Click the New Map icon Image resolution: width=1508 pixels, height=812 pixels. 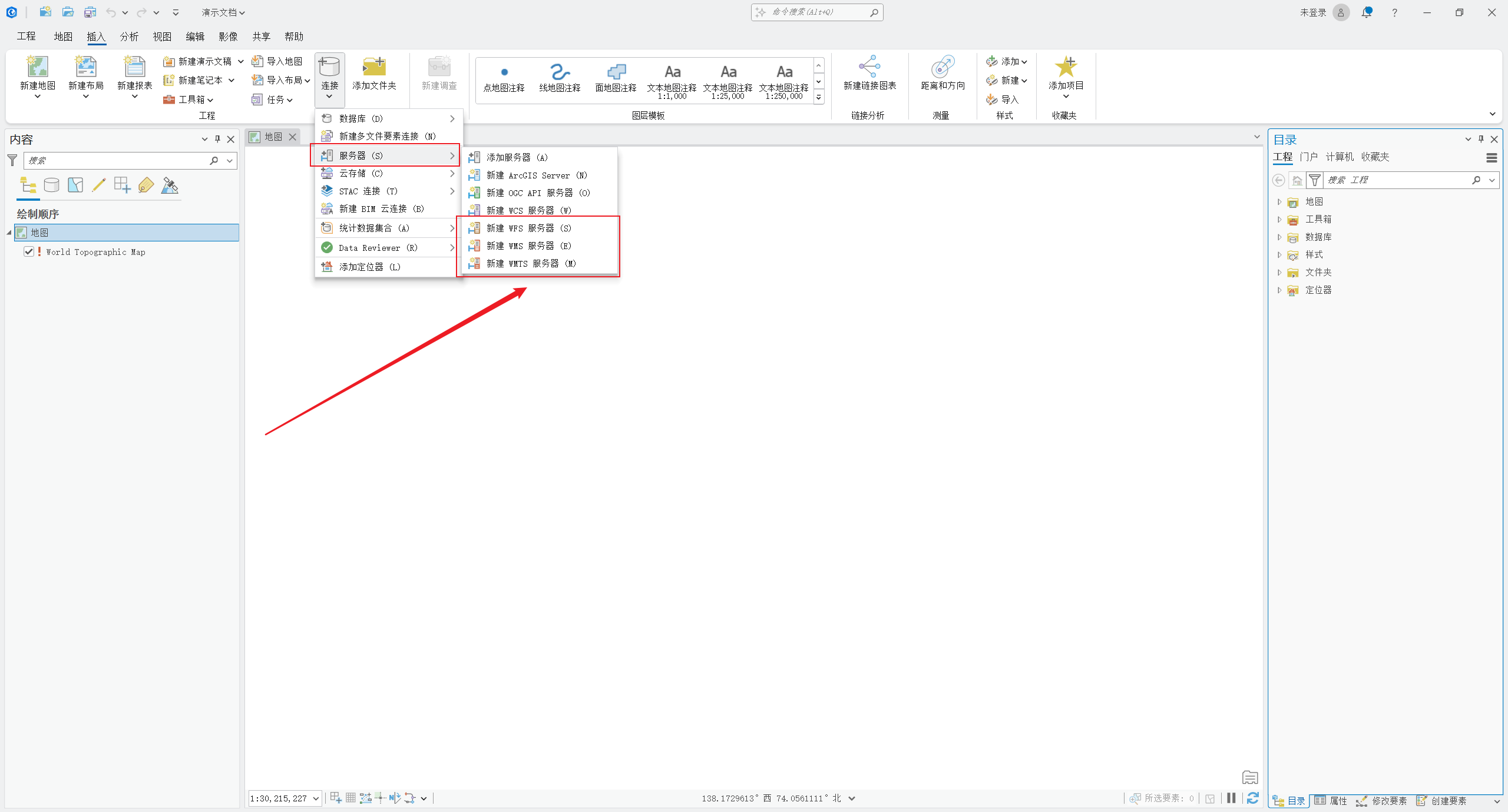point(38,68)
